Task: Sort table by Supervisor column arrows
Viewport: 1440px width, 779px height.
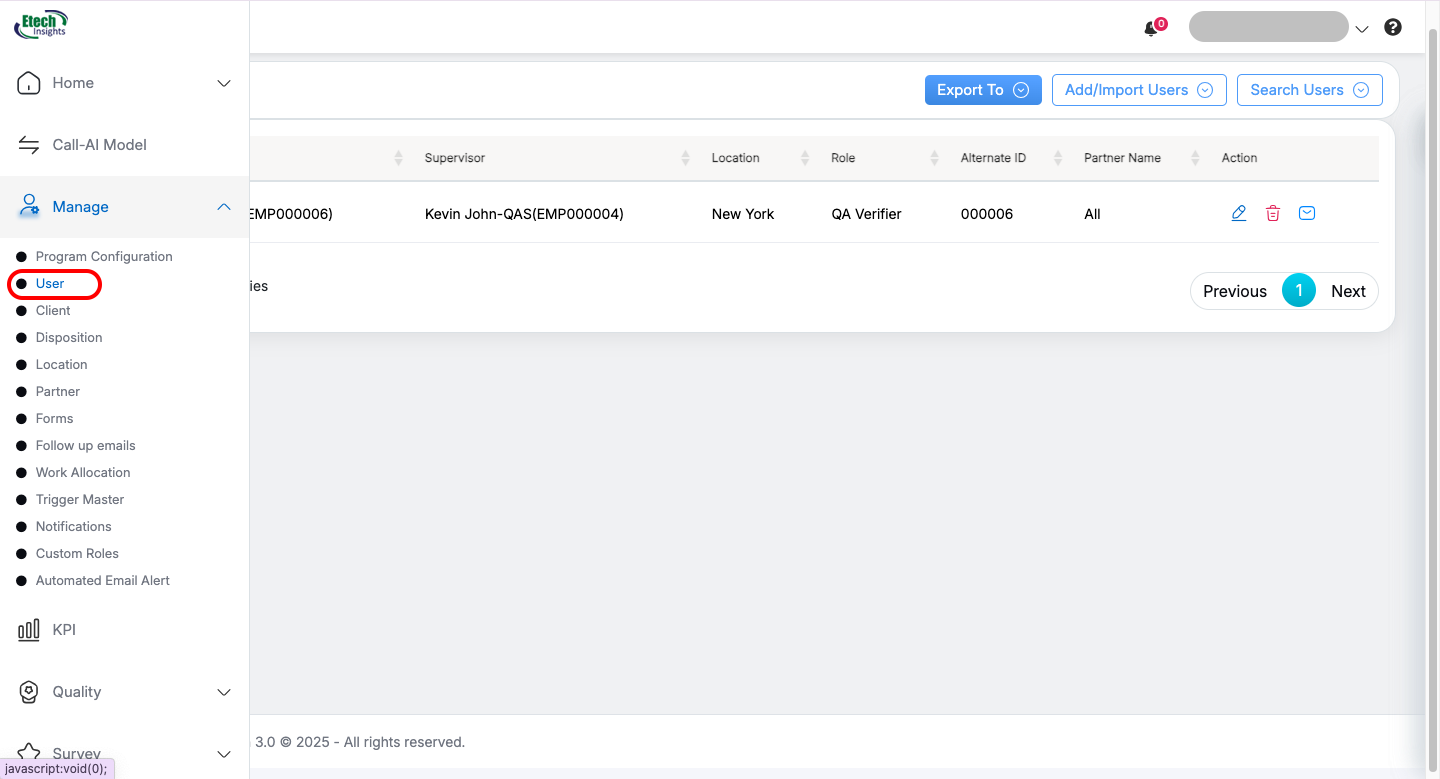Action: [685, 158]
